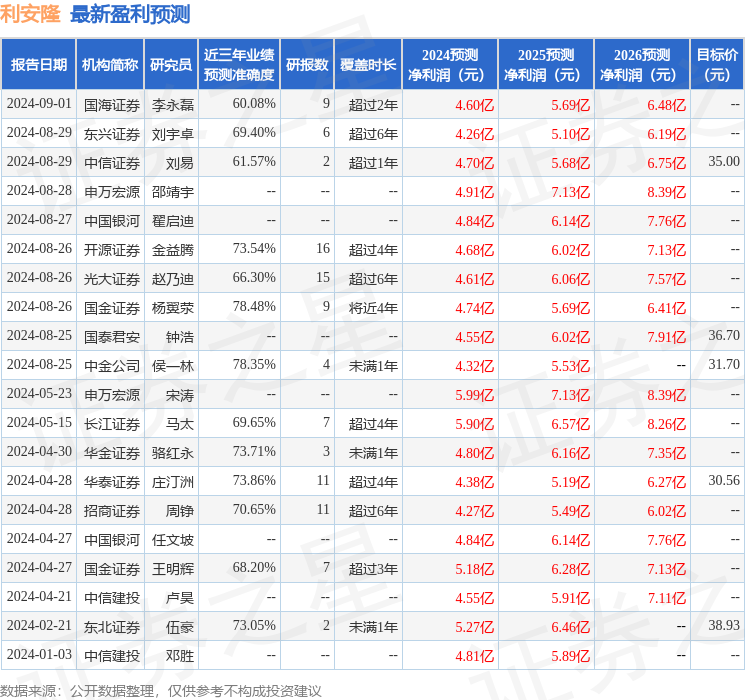Click the 最新盈利预测 title text
745x700 pixels.
tap(130, 14)
